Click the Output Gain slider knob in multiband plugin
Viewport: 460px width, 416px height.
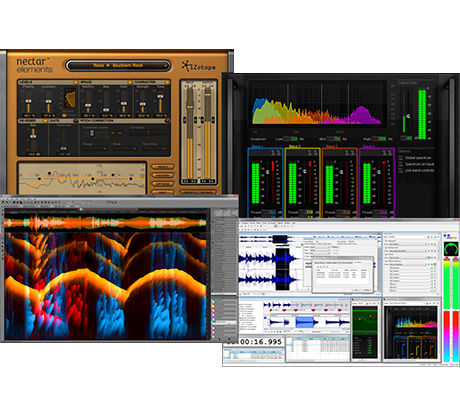click(x=408, y=116)
